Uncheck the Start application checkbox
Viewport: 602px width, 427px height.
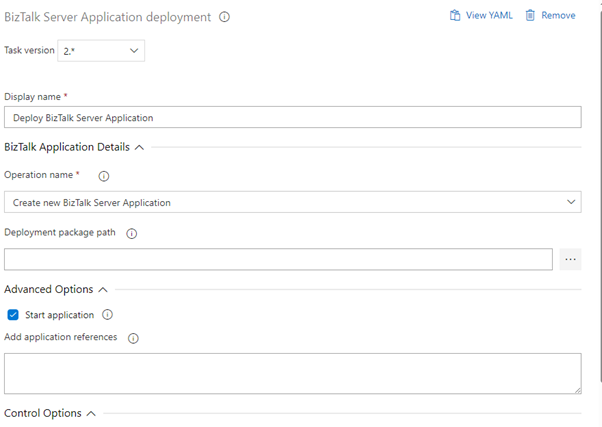[x=13, y=315]
